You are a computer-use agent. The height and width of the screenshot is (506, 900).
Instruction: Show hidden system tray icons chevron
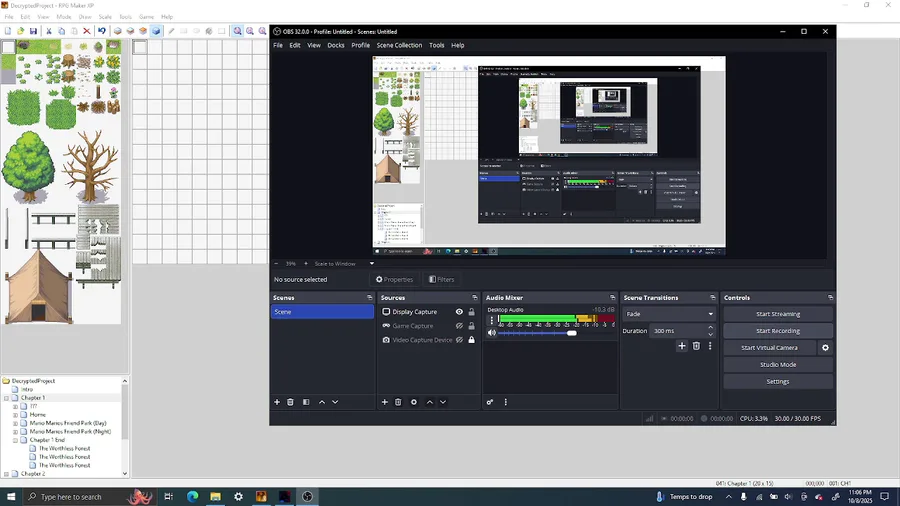(x=728, y=497)
